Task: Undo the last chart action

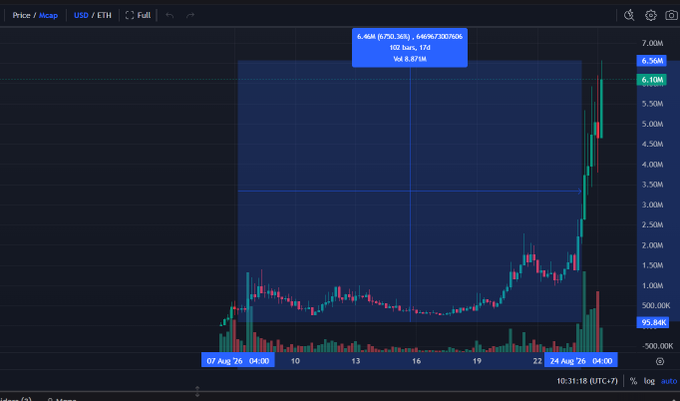Action: point(170,15)
